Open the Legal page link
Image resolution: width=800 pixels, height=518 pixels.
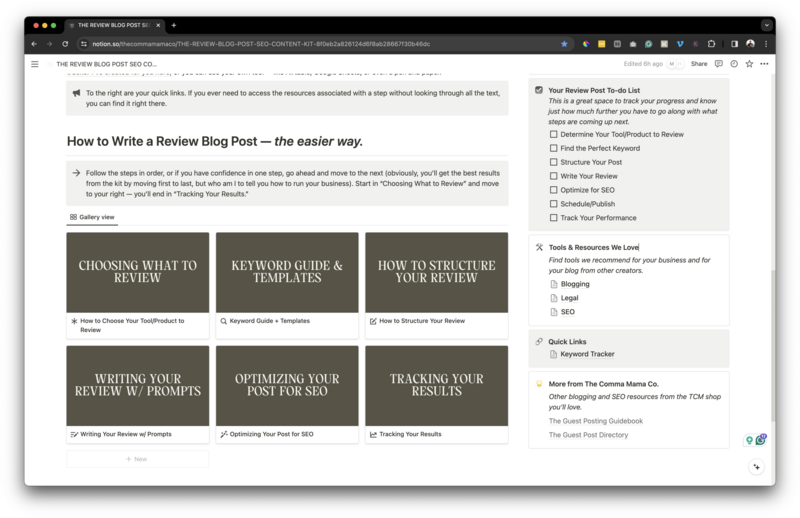pyautogui.click(x=569, y=298)
